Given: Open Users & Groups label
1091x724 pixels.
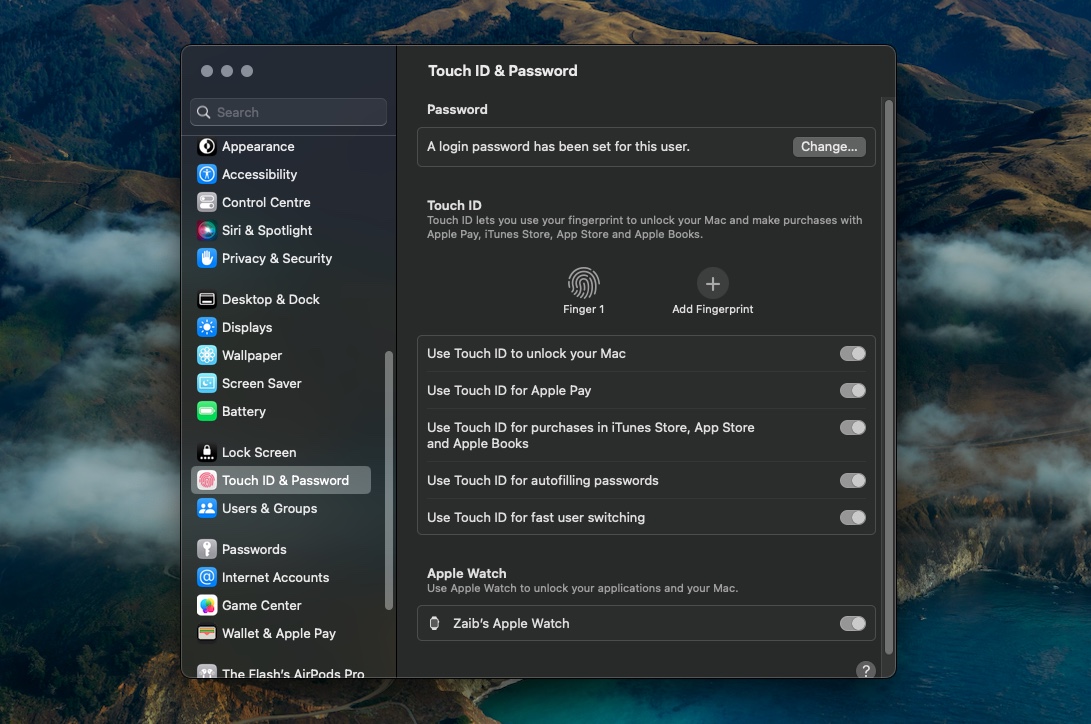Looking at the screenshot, I should [269, 508].
